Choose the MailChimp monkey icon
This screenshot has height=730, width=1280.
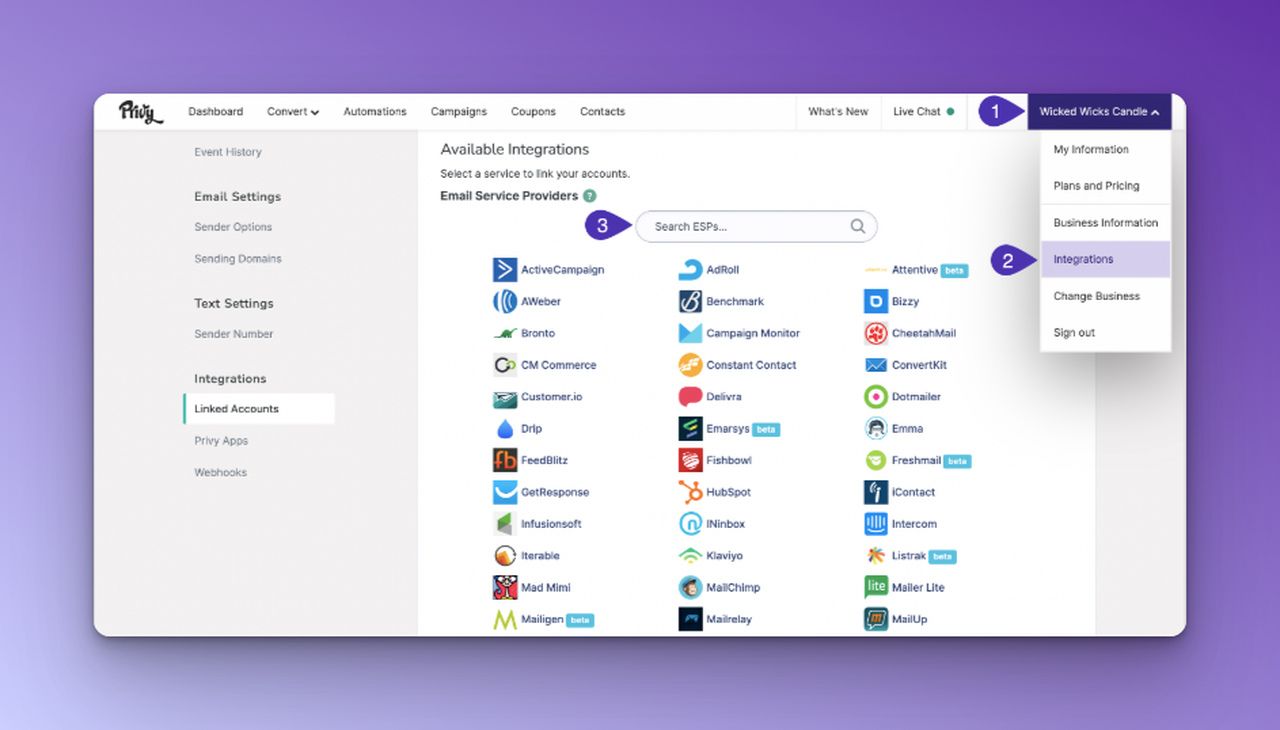pos(690,587)
